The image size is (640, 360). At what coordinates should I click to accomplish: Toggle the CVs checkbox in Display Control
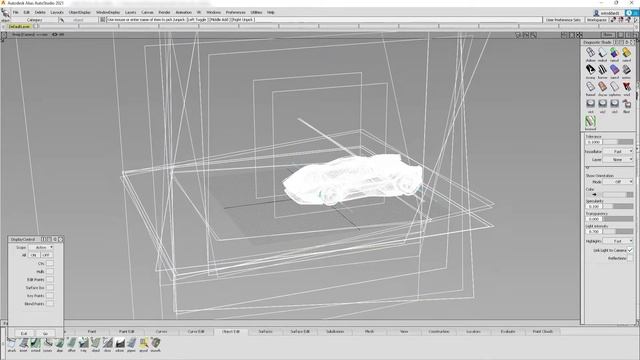(x=49, y=263)
